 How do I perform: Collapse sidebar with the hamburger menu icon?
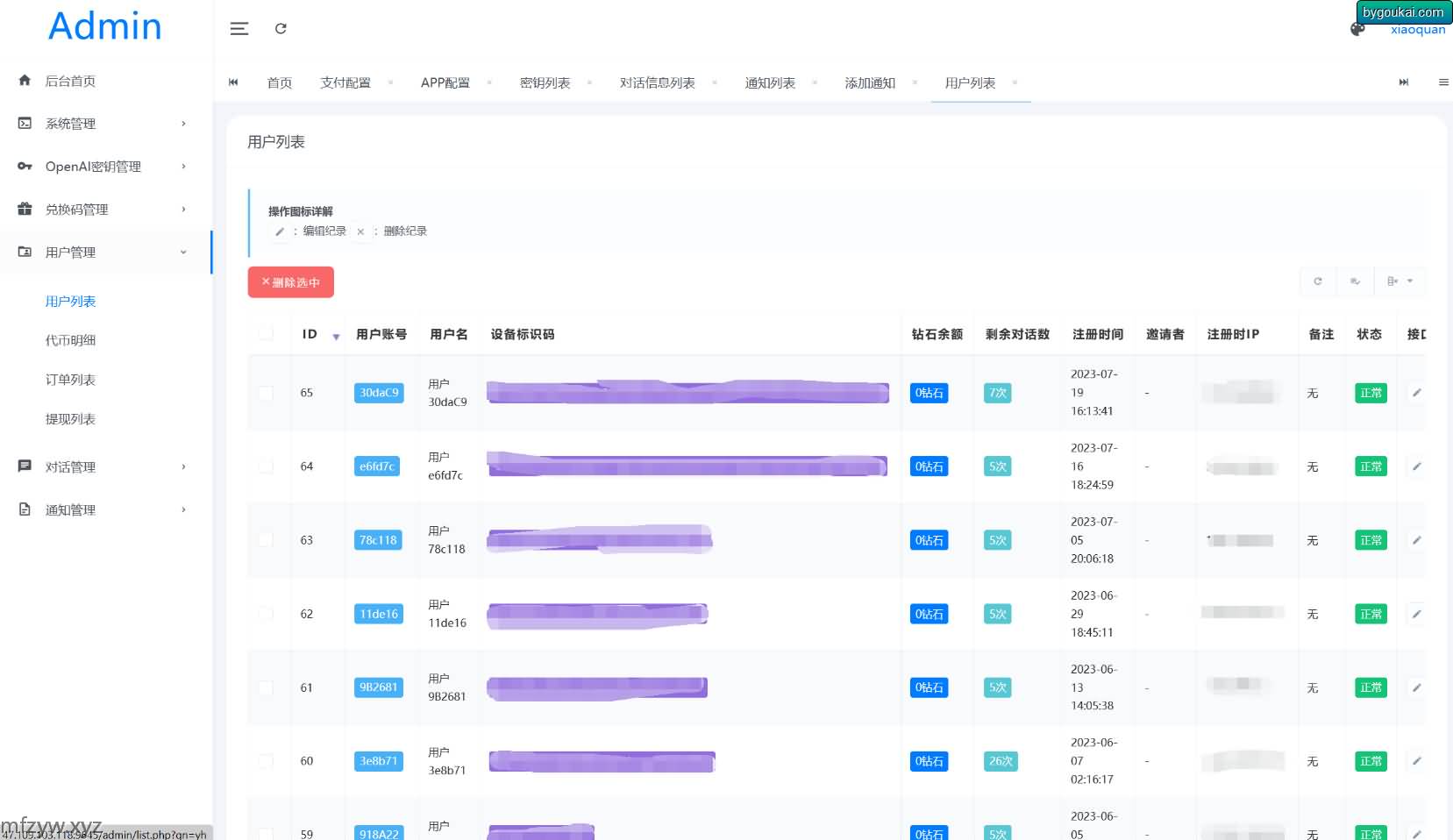click(239, 29)
